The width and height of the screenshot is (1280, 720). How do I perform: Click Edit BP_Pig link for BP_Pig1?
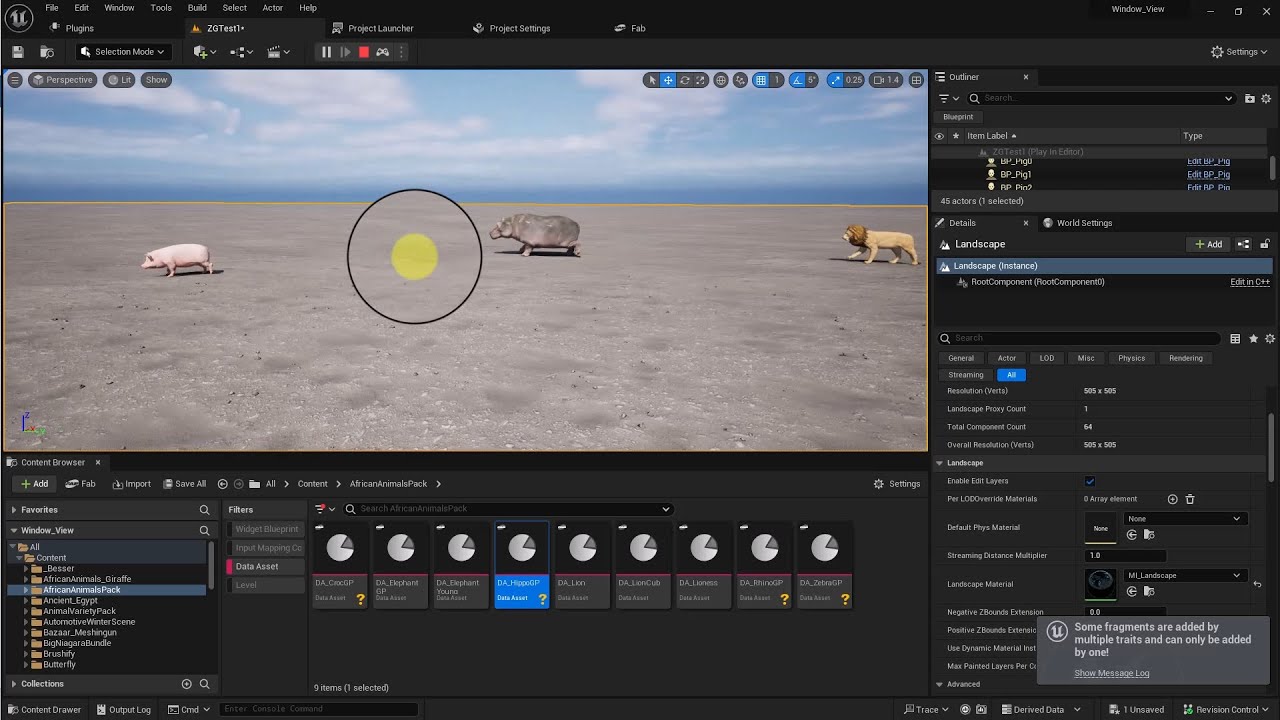(x=1208, y=174)
